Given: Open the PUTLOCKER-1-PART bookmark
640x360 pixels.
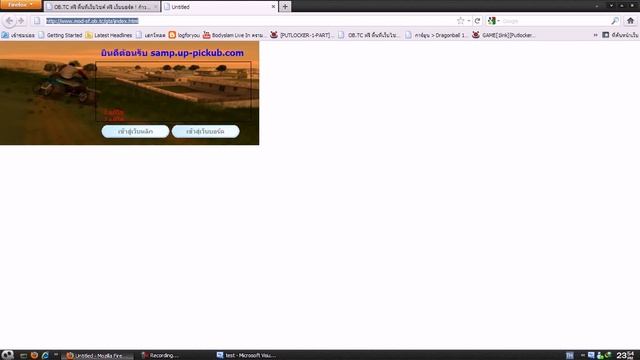Looking at the screenshot, I should [302, 36].
